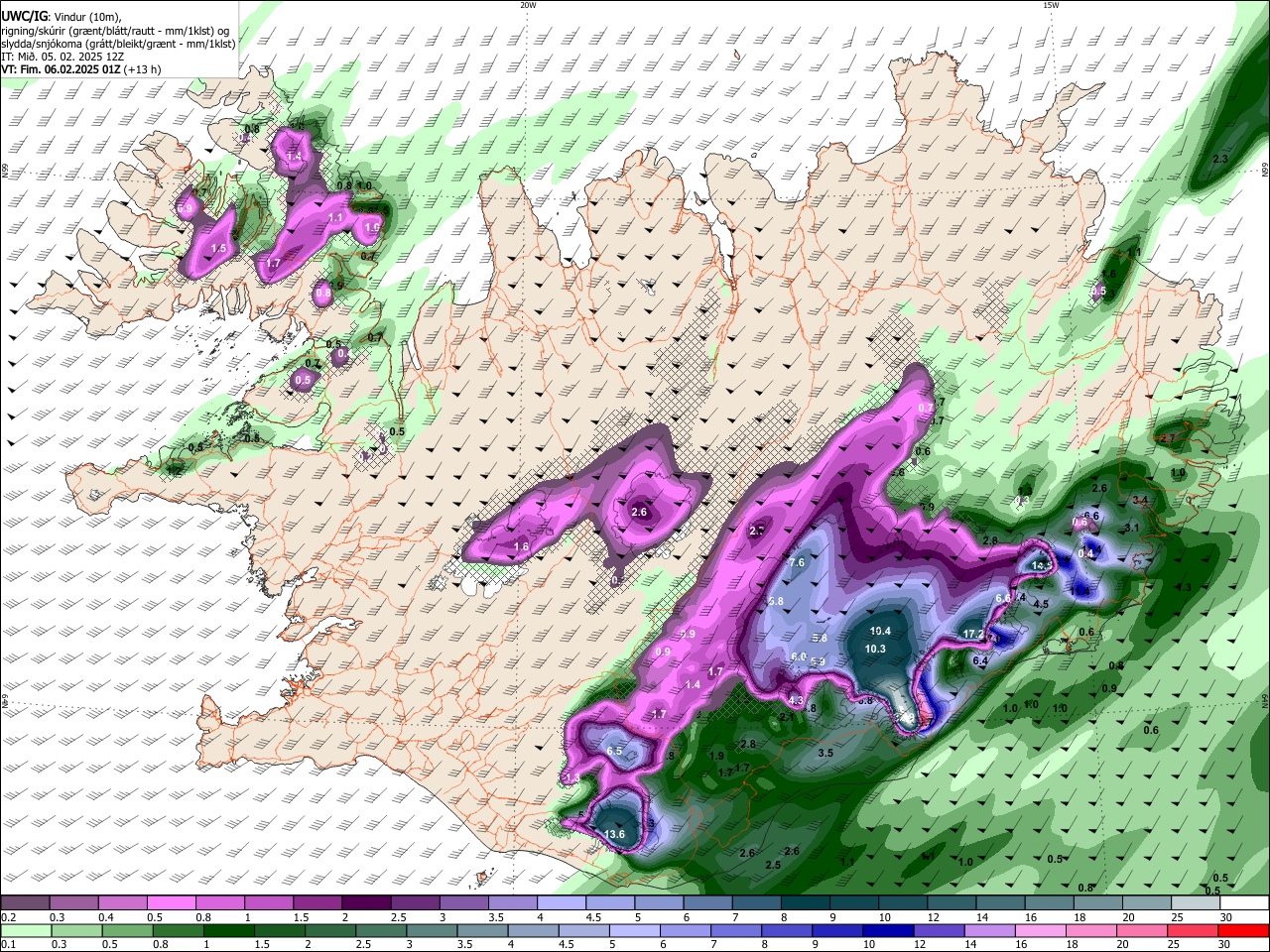1270x952 pixels.
Task: Click the 'IT: Mið. 05. 02. 2025 12Z' line
Action: (63, 57)
